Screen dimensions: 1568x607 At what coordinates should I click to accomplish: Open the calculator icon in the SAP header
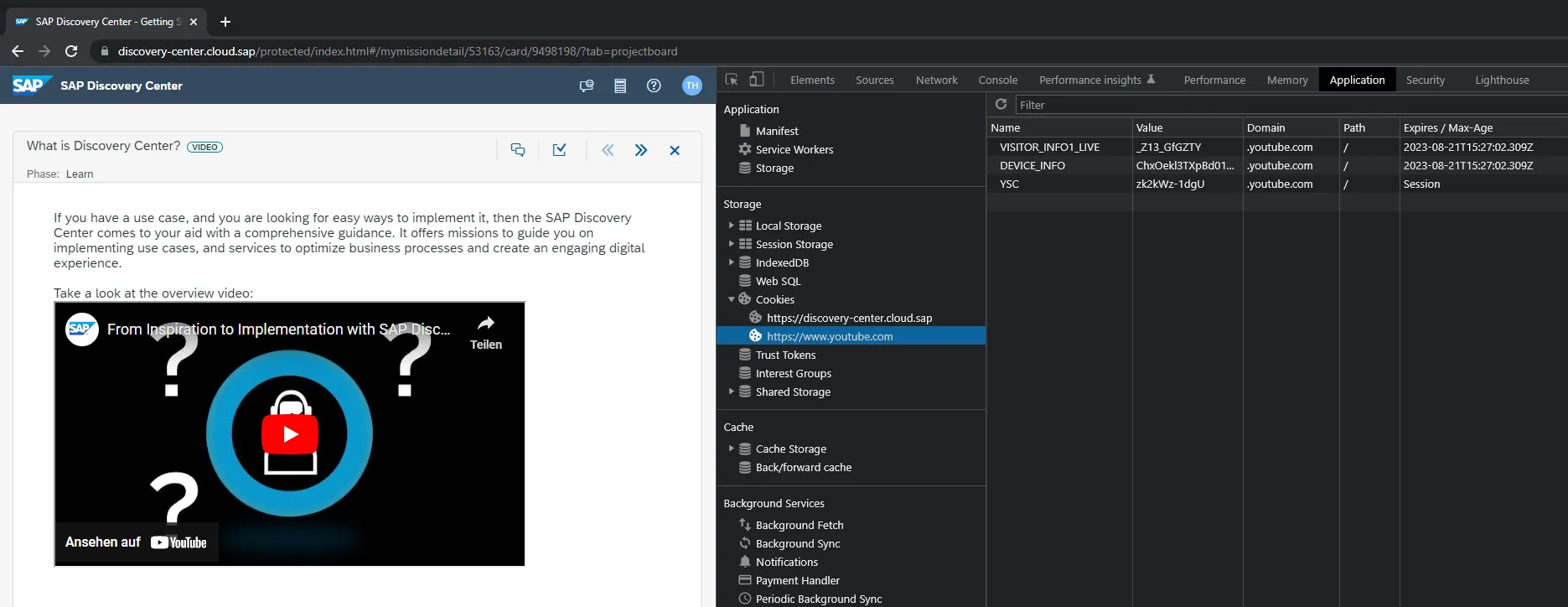[620, 86]
